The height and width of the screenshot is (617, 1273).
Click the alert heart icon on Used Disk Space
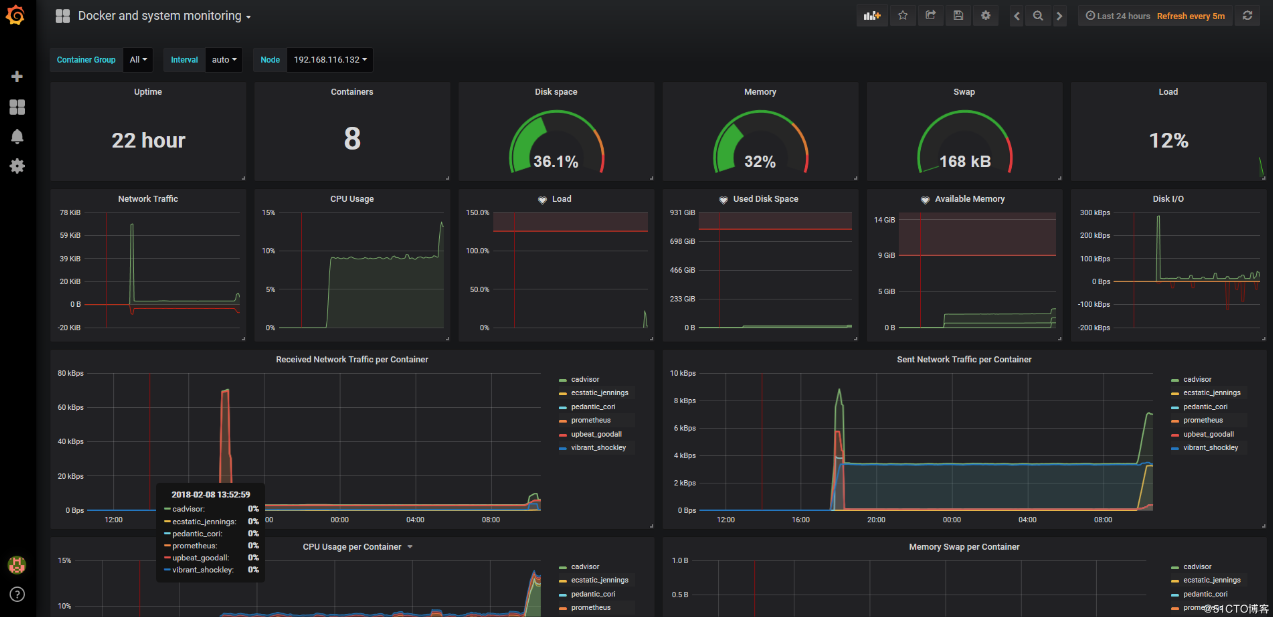723,200
